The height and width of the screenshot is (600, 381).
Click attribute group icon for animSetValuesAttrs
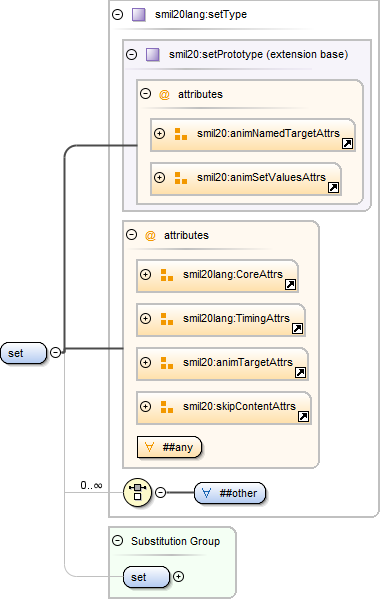click(181, 178)
